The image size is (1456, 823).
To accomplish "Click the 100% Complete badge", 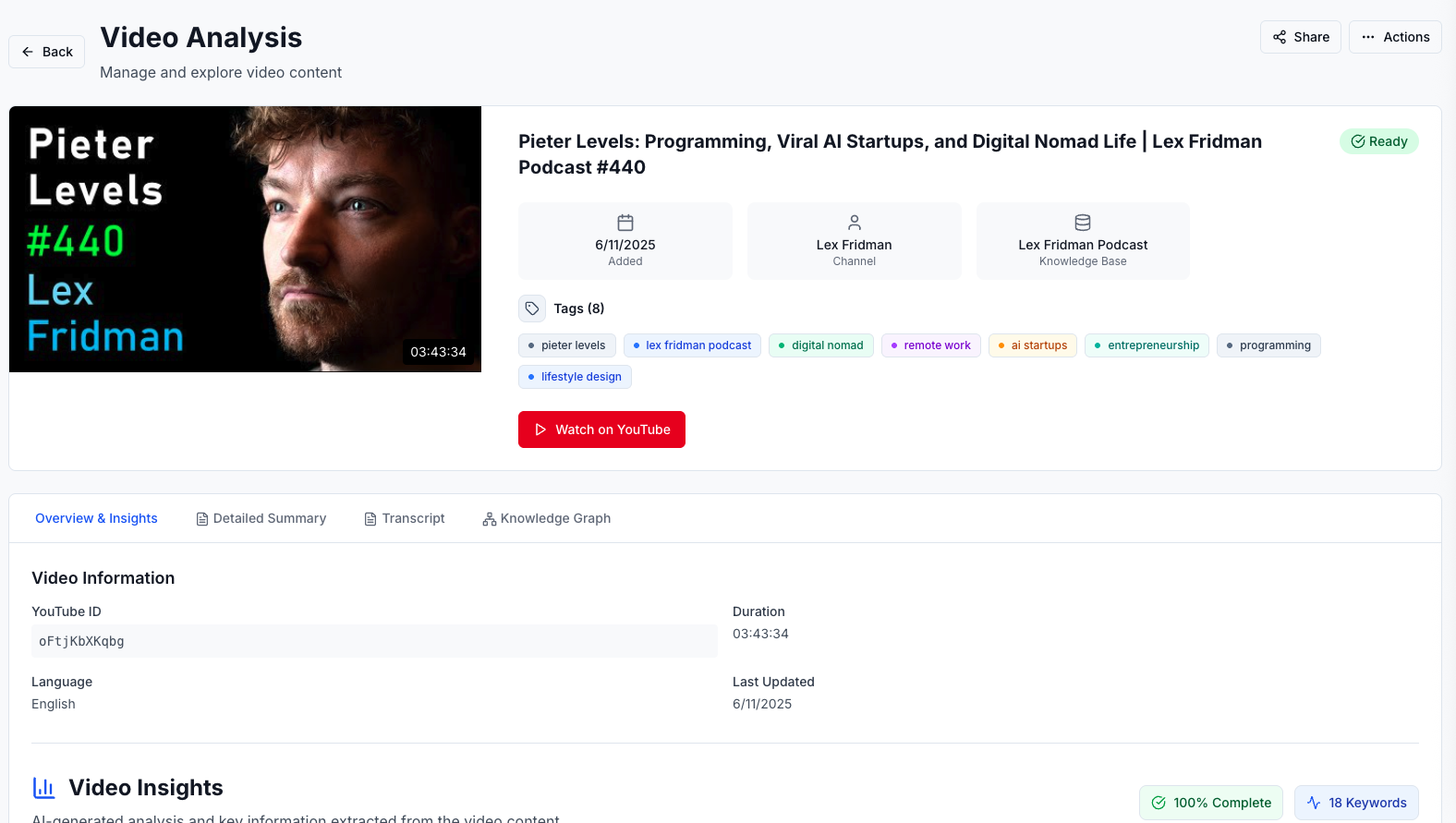I will (x=1211, y=803).
